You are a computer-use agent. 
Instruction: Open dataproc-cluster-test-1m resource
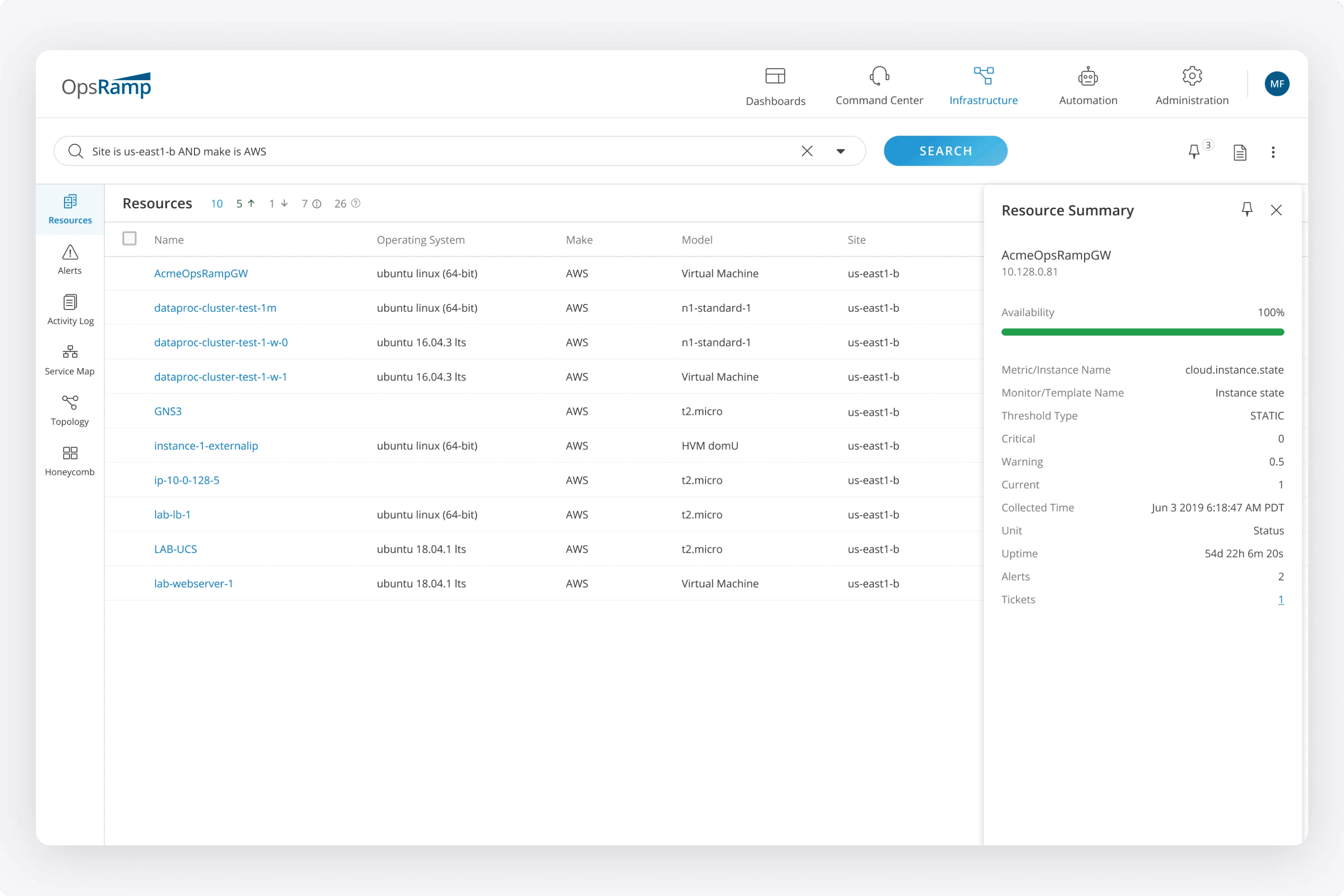215,308
